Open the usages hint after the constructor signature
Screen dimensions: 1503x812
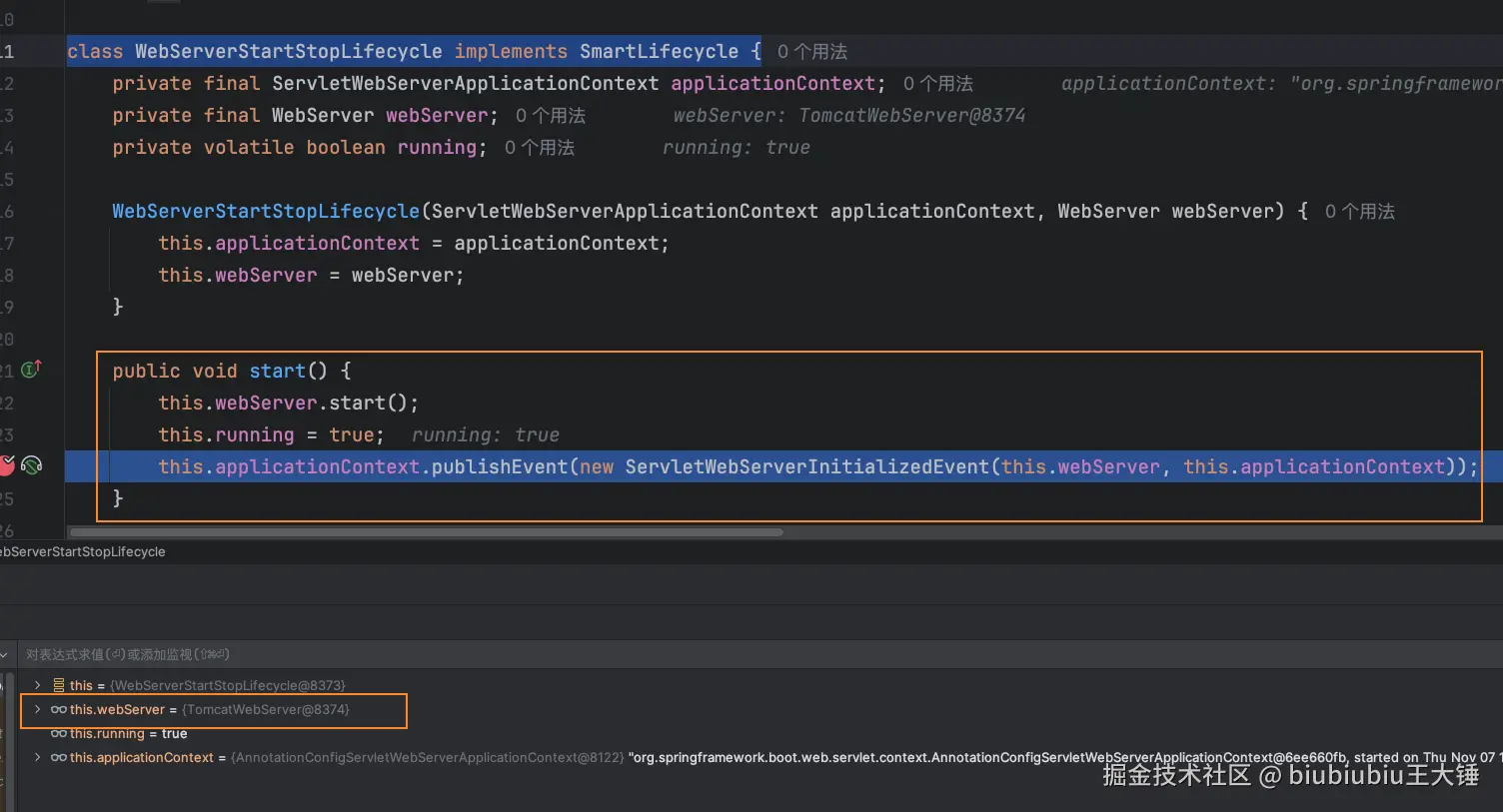[x=1359, y=212]
